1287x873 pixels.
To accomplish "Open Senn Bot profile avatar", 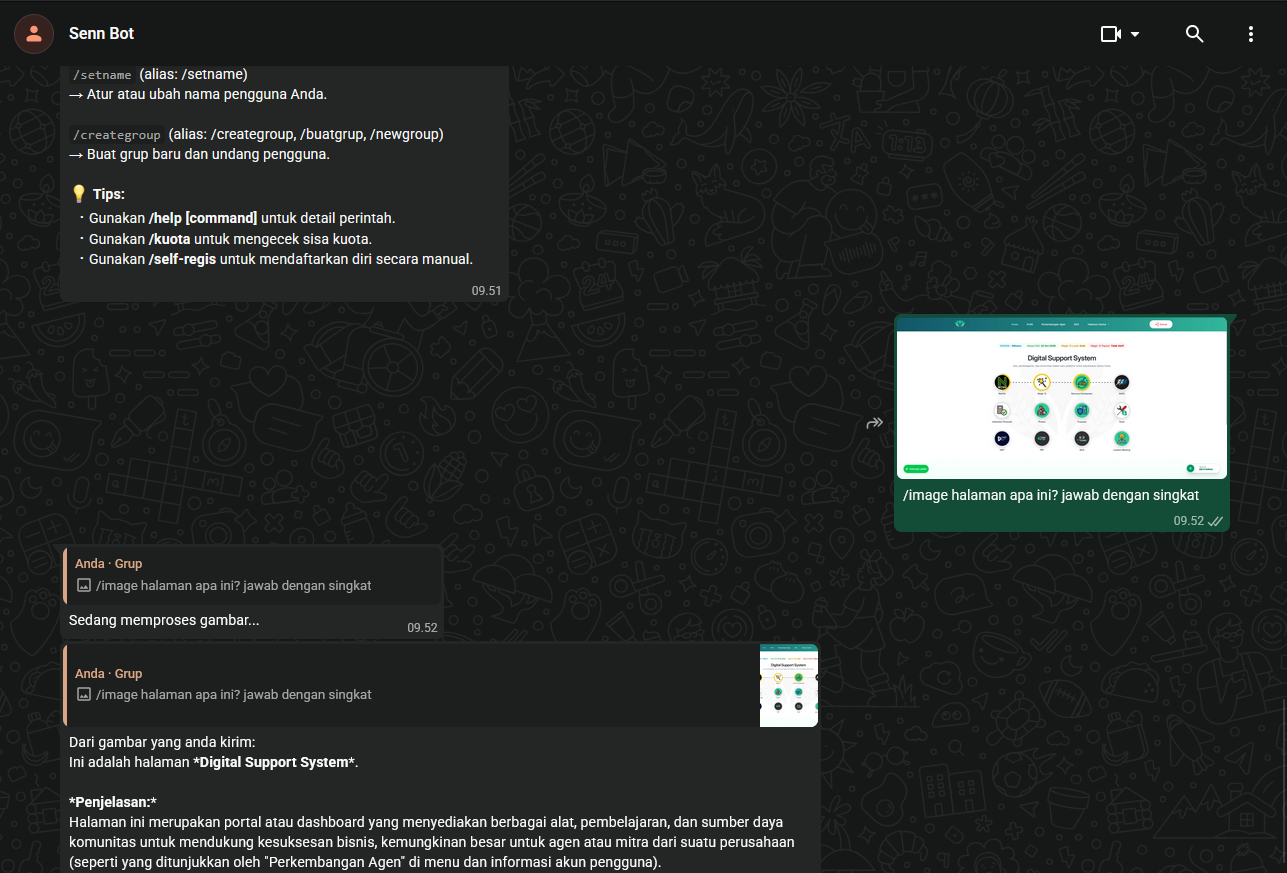I will [x=34, y=34].
